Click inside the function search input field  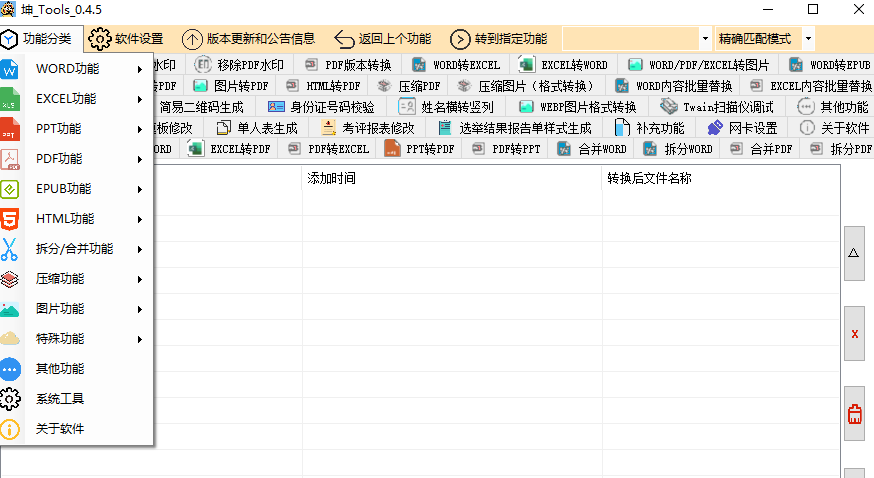631,39
